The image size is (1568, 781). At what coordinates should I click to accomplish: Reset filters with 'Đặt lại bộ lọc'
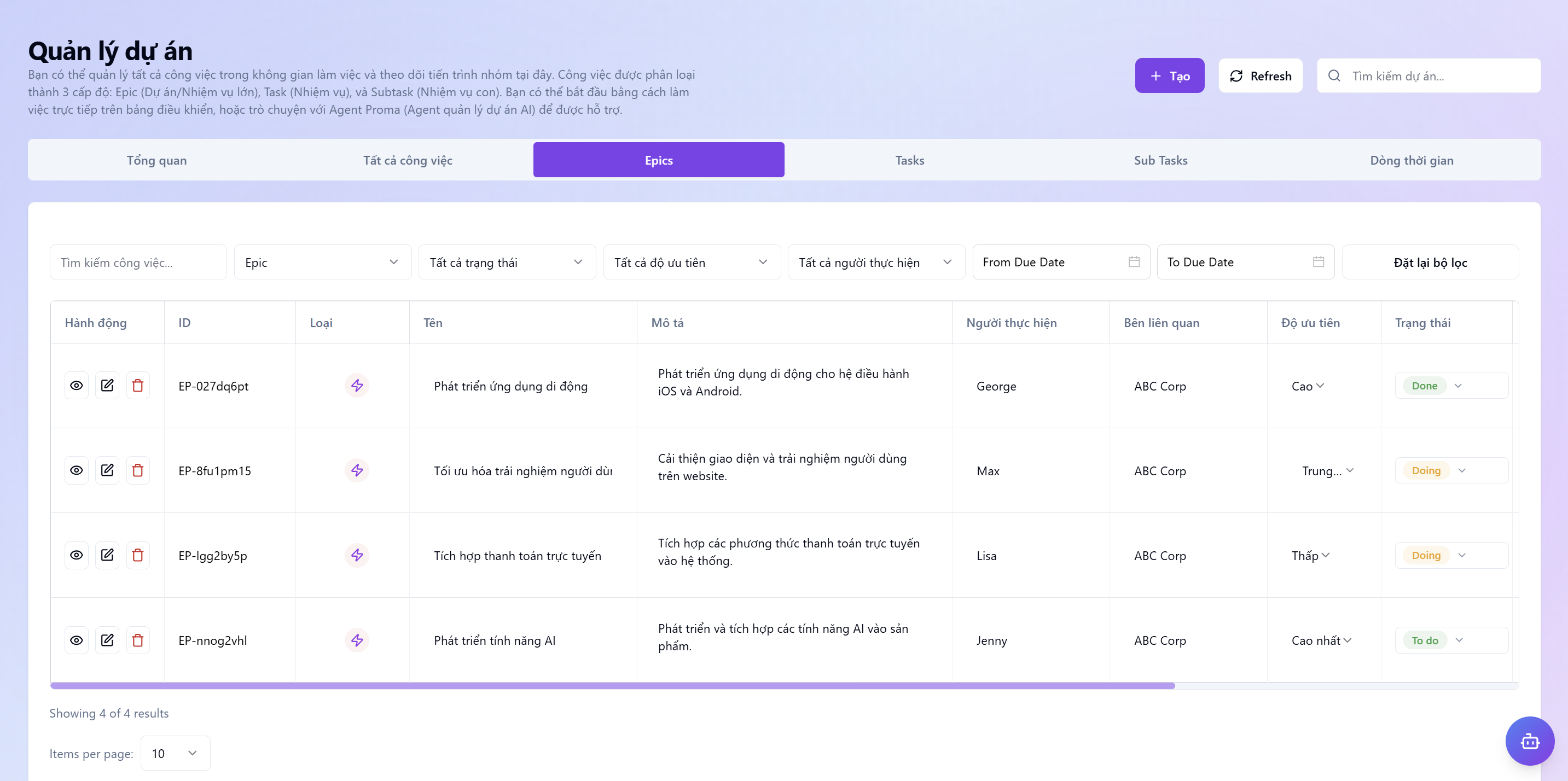[x=1430, y=262]
